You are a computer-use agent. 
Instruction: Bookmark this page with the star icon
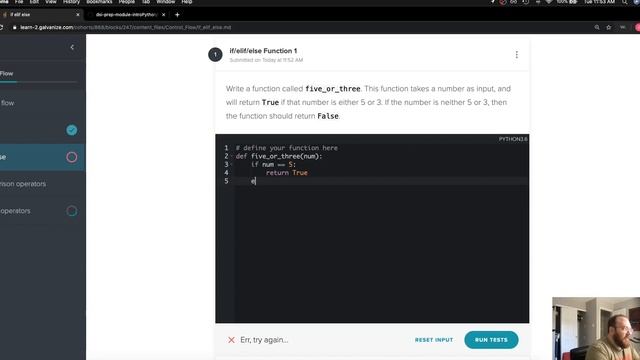coord(609,27)
